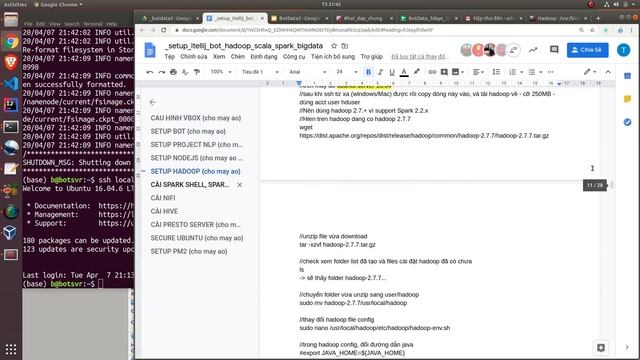This screenshot has height=360, width=640.
Task: Click the line spacing icon
Action: [496, 72]
